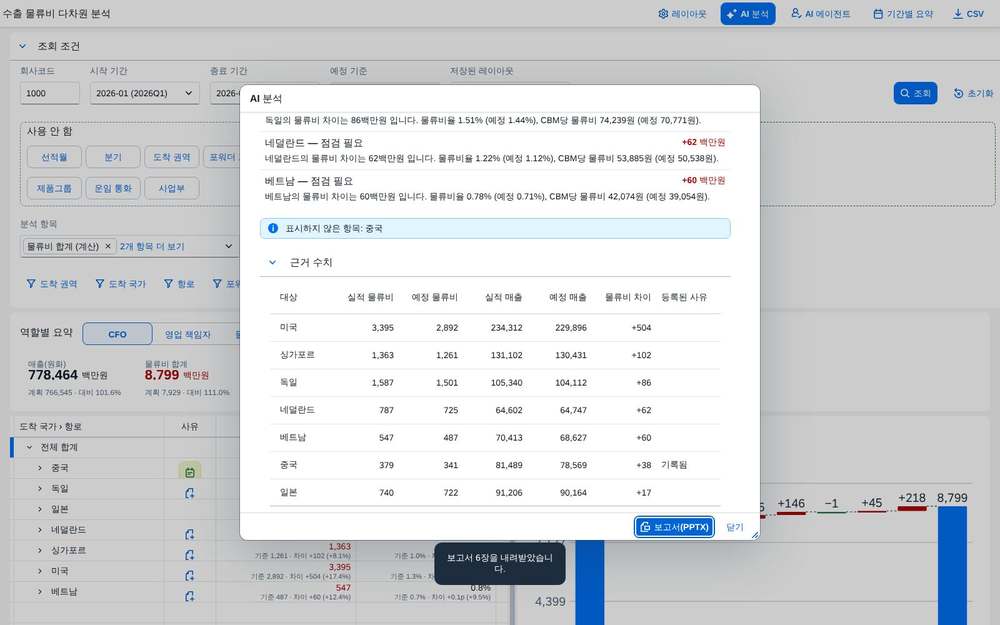The width and height of the screenshot is (1000, 625).
Task: Click the magnifier icon in the 조회 button
Action: [x=904, y=93]
